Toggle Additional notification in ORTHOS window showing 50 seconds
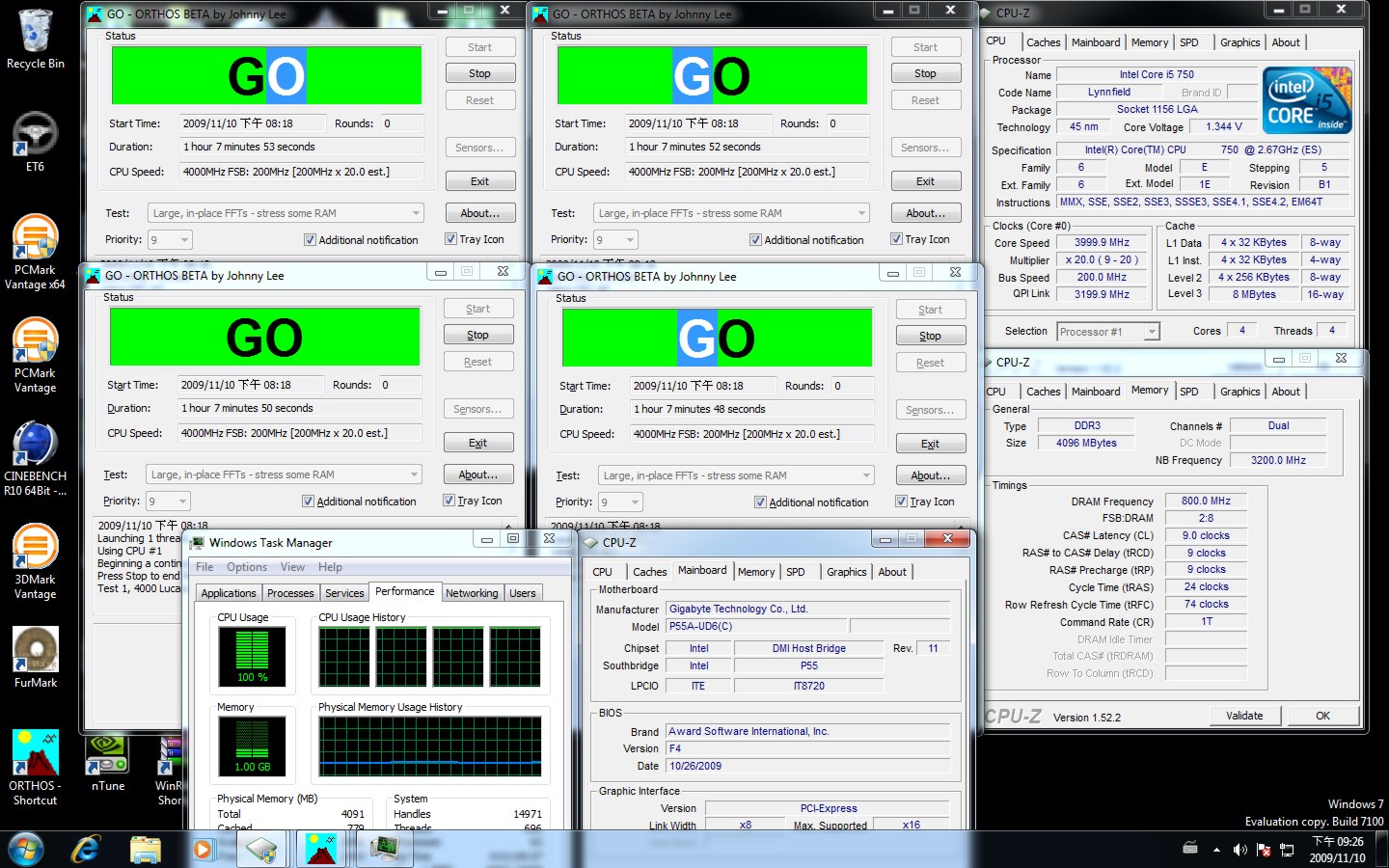The height and width of the screenshot is (868, 1389). pos(308,502)
